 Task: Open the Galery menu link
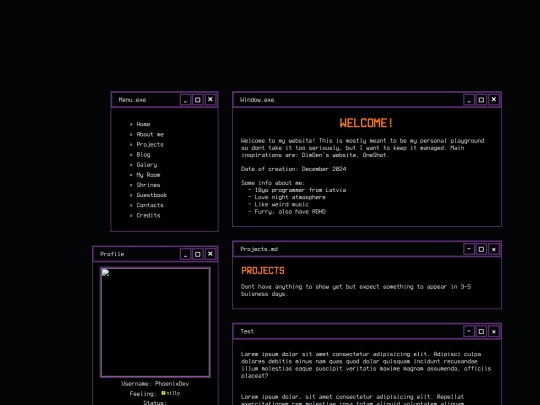coord(147,165)
